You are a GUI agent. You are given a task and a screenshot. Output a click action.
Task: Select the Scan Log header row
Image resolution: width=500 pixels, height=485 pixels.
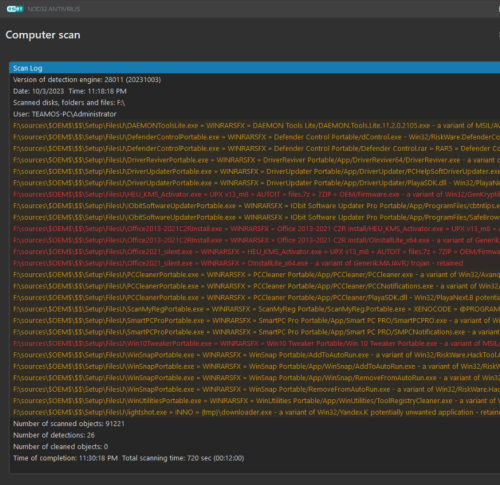click(255, 68)
